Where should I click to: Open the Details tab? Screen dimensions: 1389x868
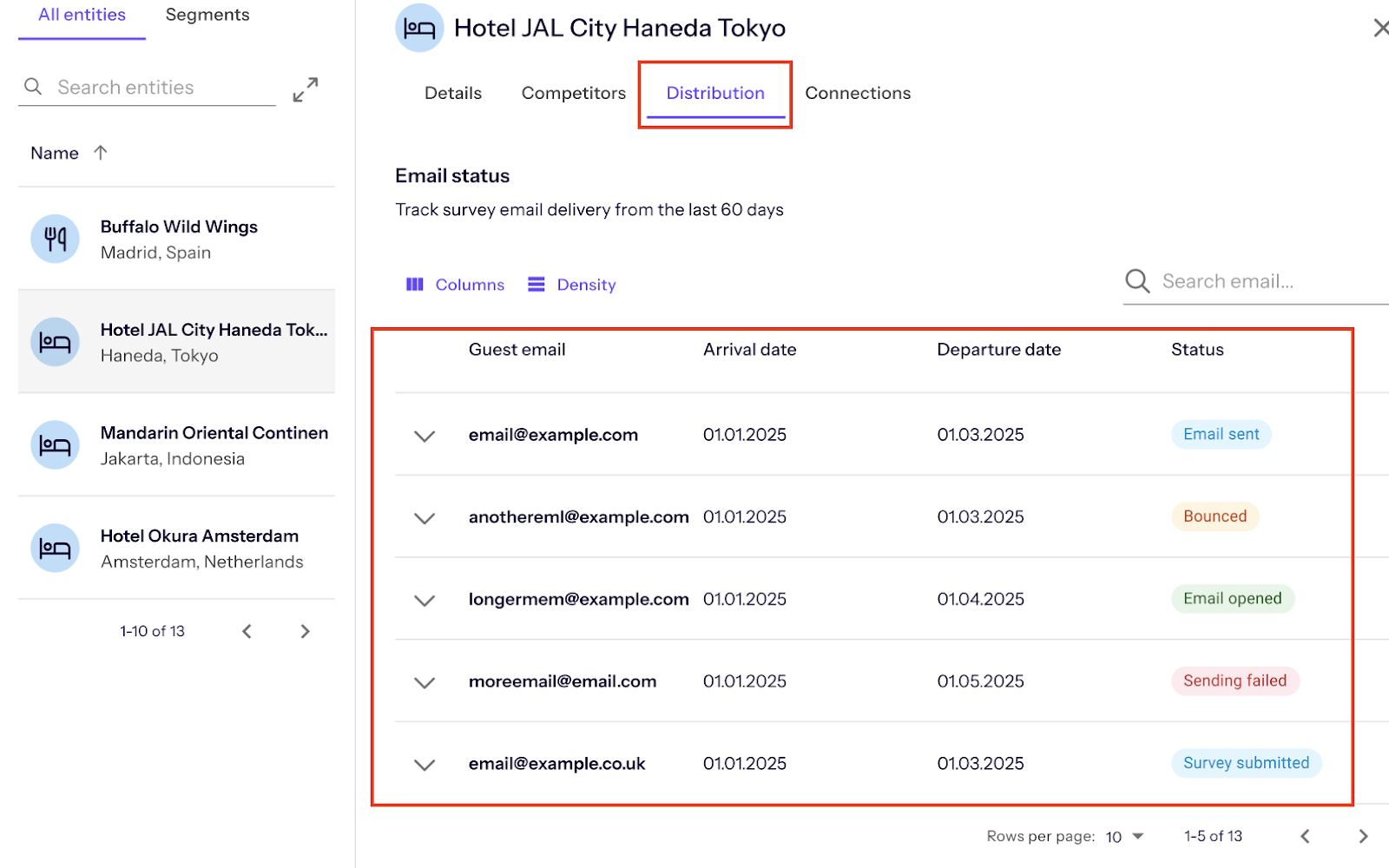[x=453, y=93]
